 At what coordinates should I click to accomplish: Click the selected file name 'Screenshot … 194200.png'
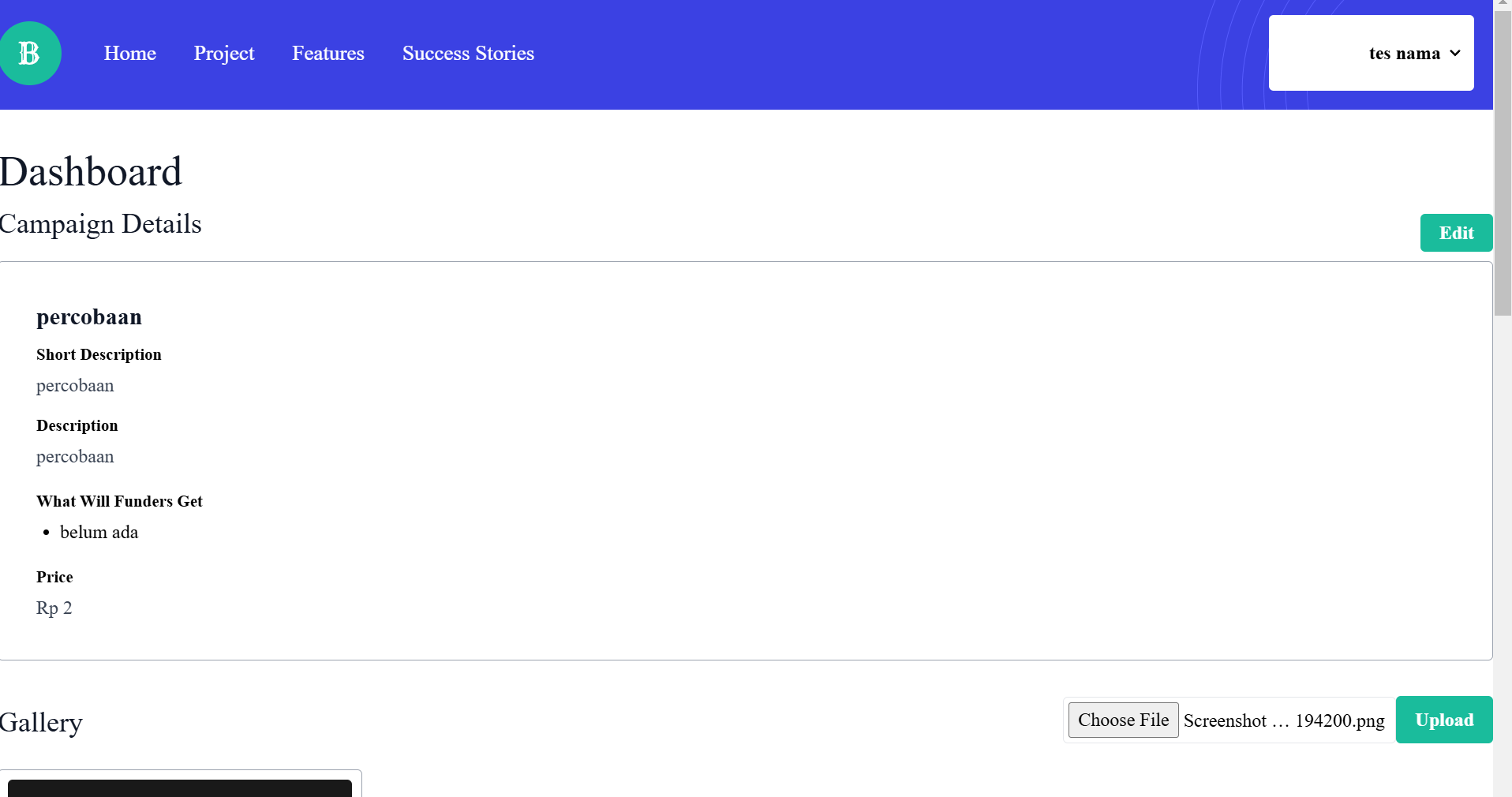1284,720
